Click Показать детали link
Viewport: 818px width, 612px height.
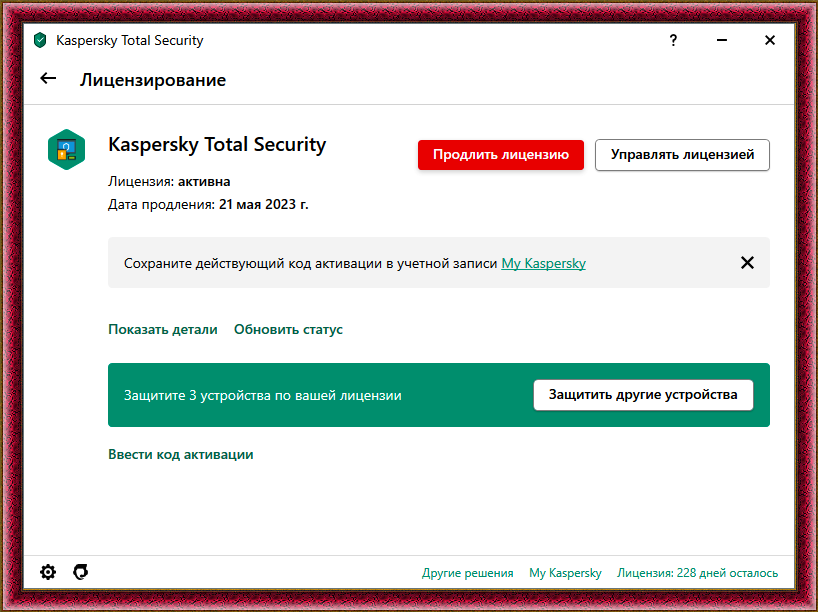click(x=163, y=330)
